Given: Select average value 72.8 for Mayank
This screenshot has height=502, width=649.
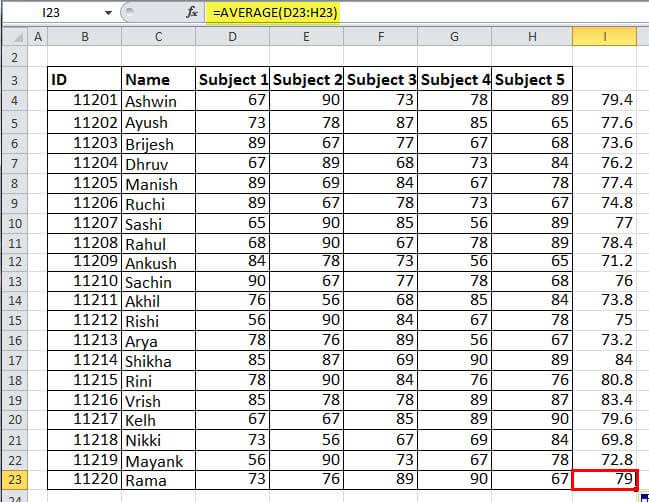Looking at the screenshot, I should (x=605, y=460).
